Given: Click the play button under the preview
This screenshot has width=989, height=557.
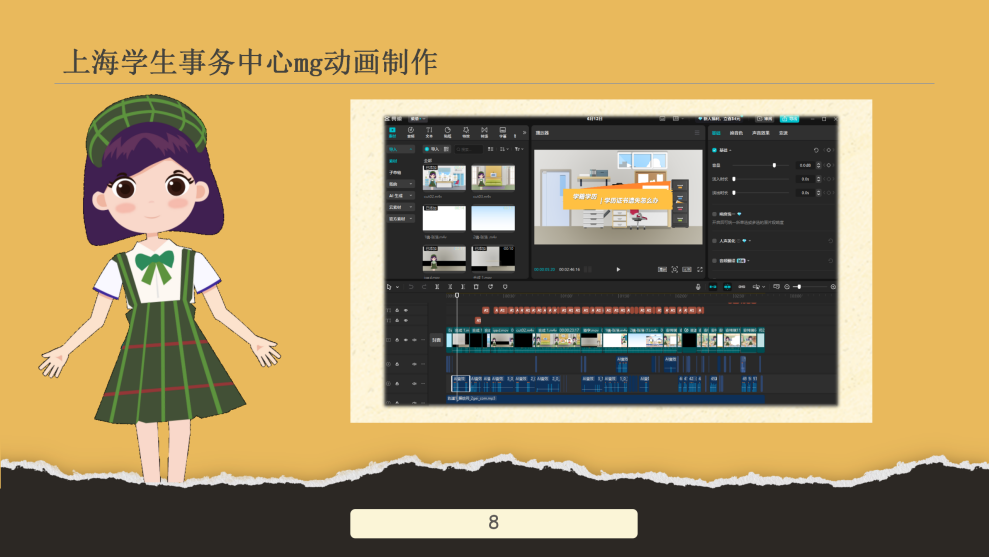Looking at the screenshot, I should pos(618,269).
